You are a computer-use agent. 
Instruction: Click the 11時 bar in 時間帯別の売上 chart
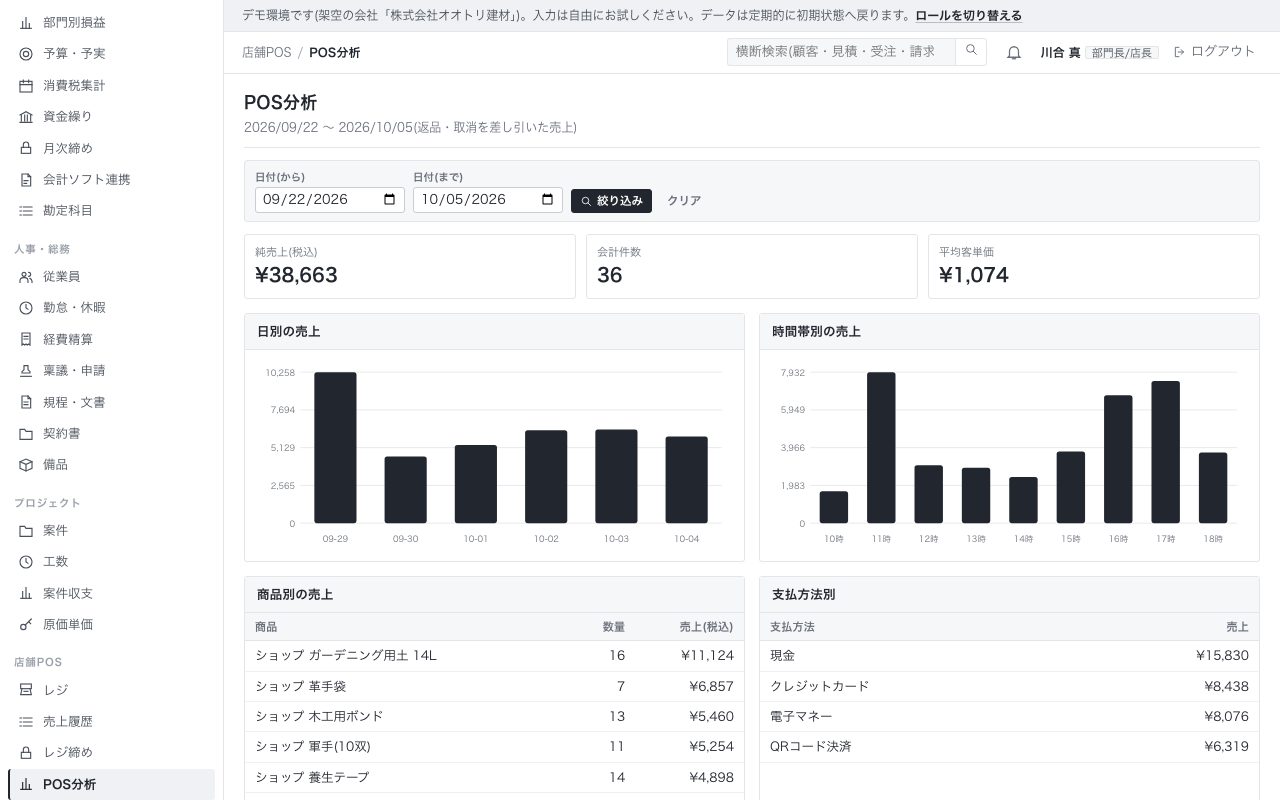881,448
